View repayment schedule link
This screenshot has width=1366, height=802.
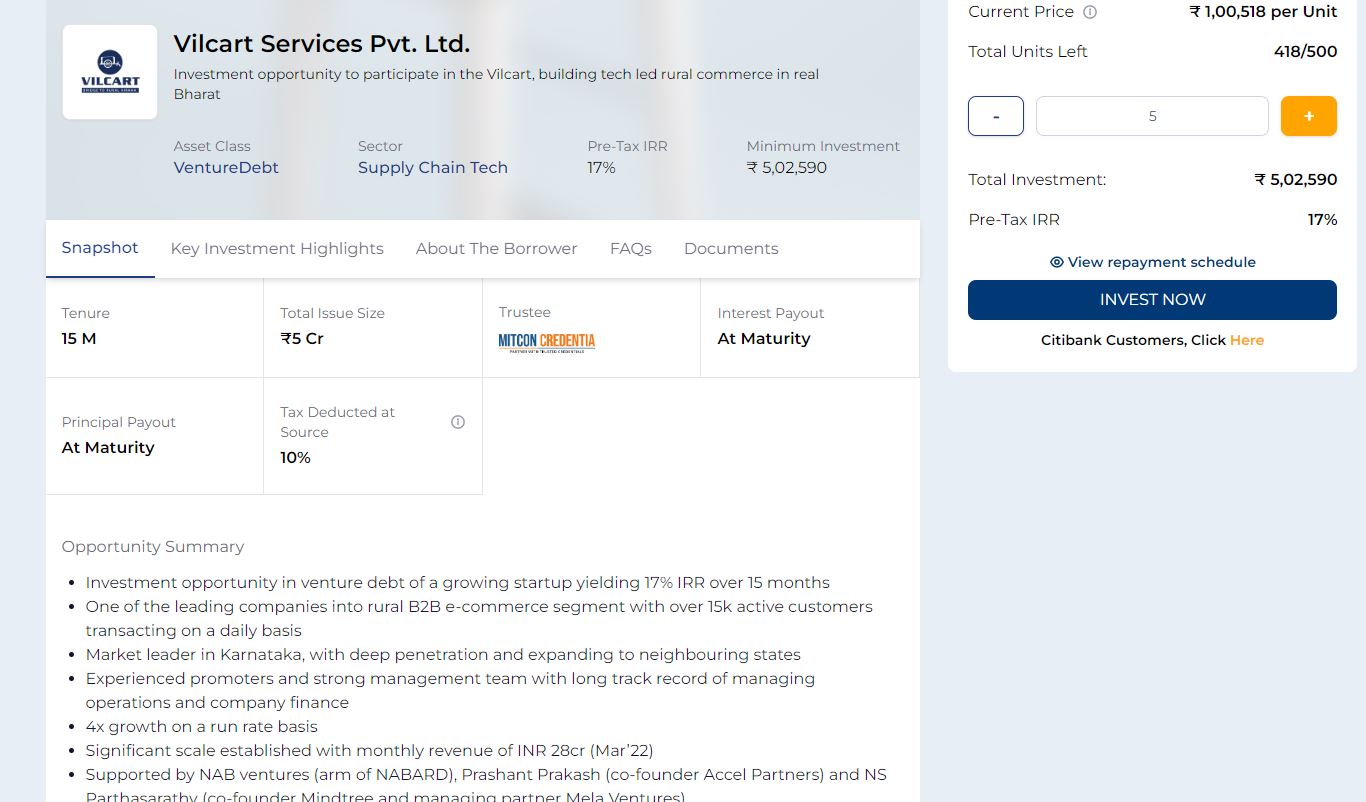(1153, 262)
